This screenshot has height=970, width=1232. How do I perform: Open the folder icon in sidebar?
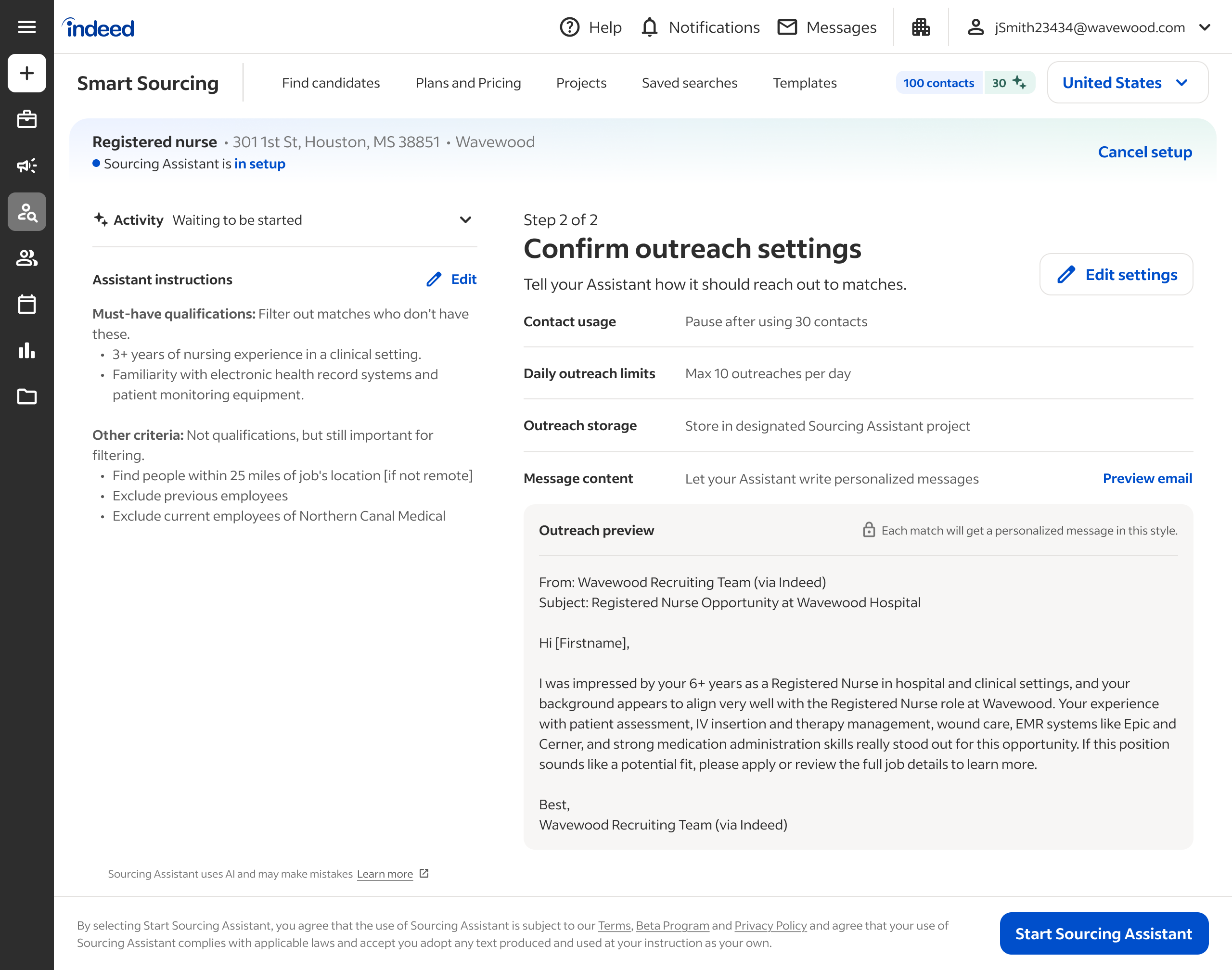tap(26, 396)
